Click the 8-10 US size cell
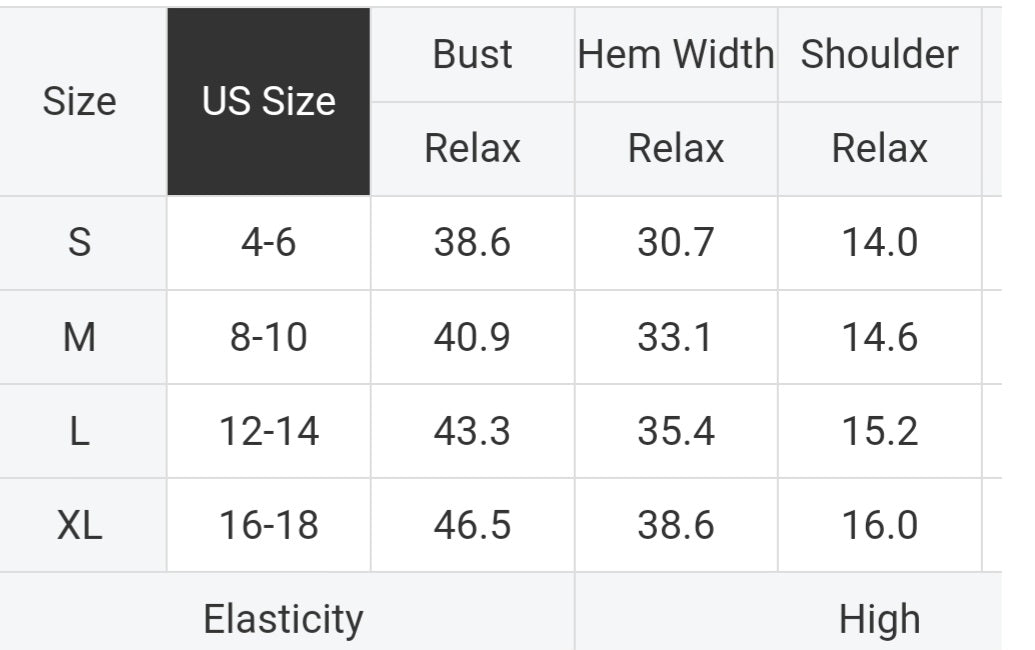The image size is (1035, 650). (268, 337)
